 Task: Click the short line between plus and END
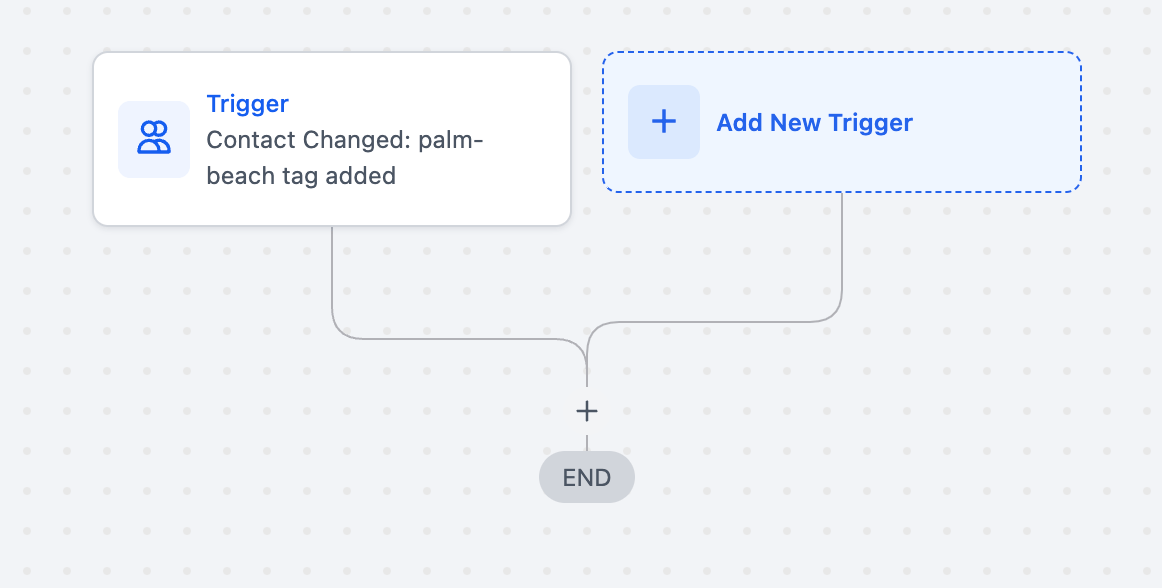tap(587, 441)
